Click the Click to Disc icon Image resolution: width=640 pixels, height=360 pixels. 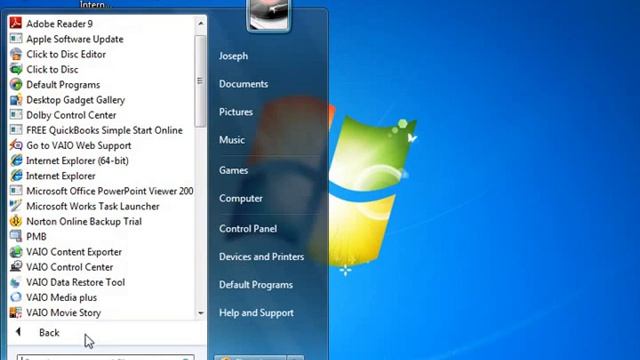point(16,69)
